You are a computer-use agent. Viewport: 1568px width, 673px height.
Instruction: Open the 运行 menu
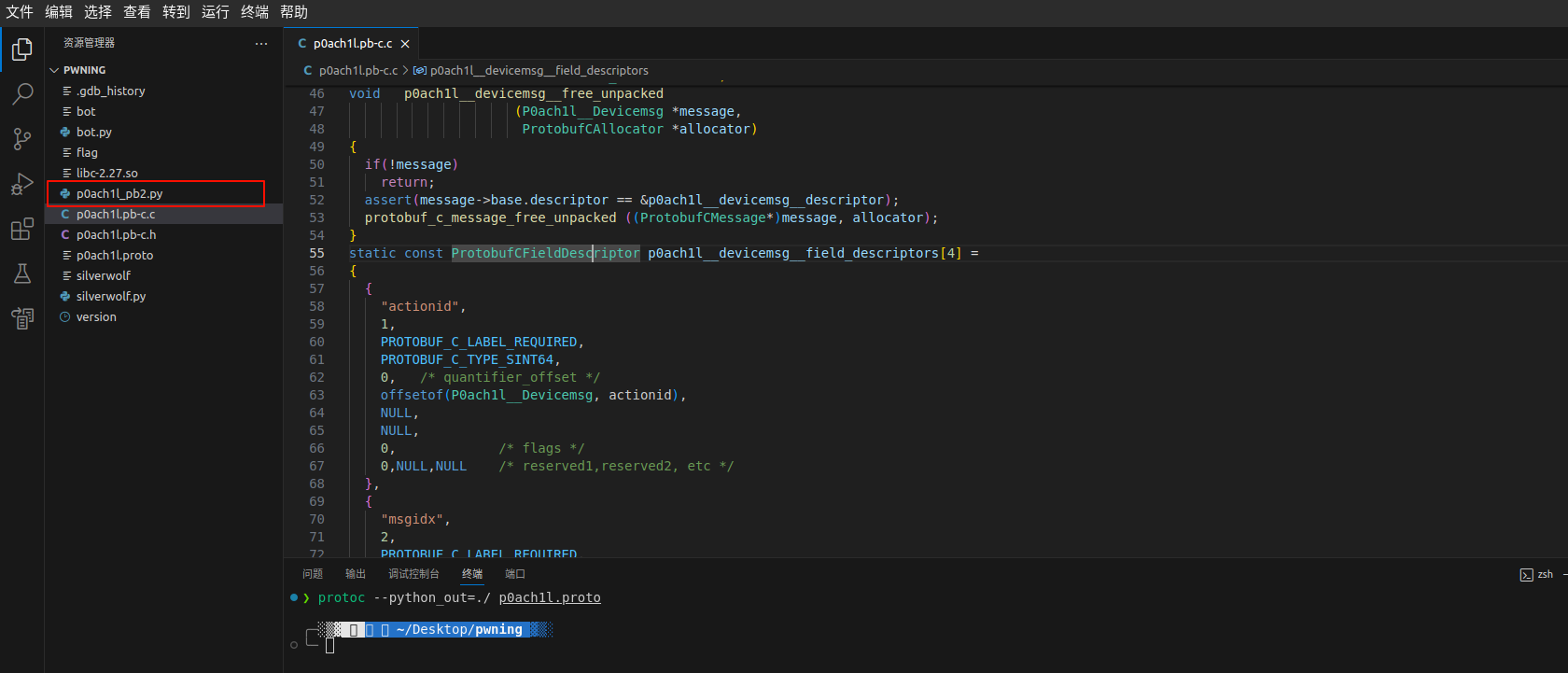(x=216, y=12)
